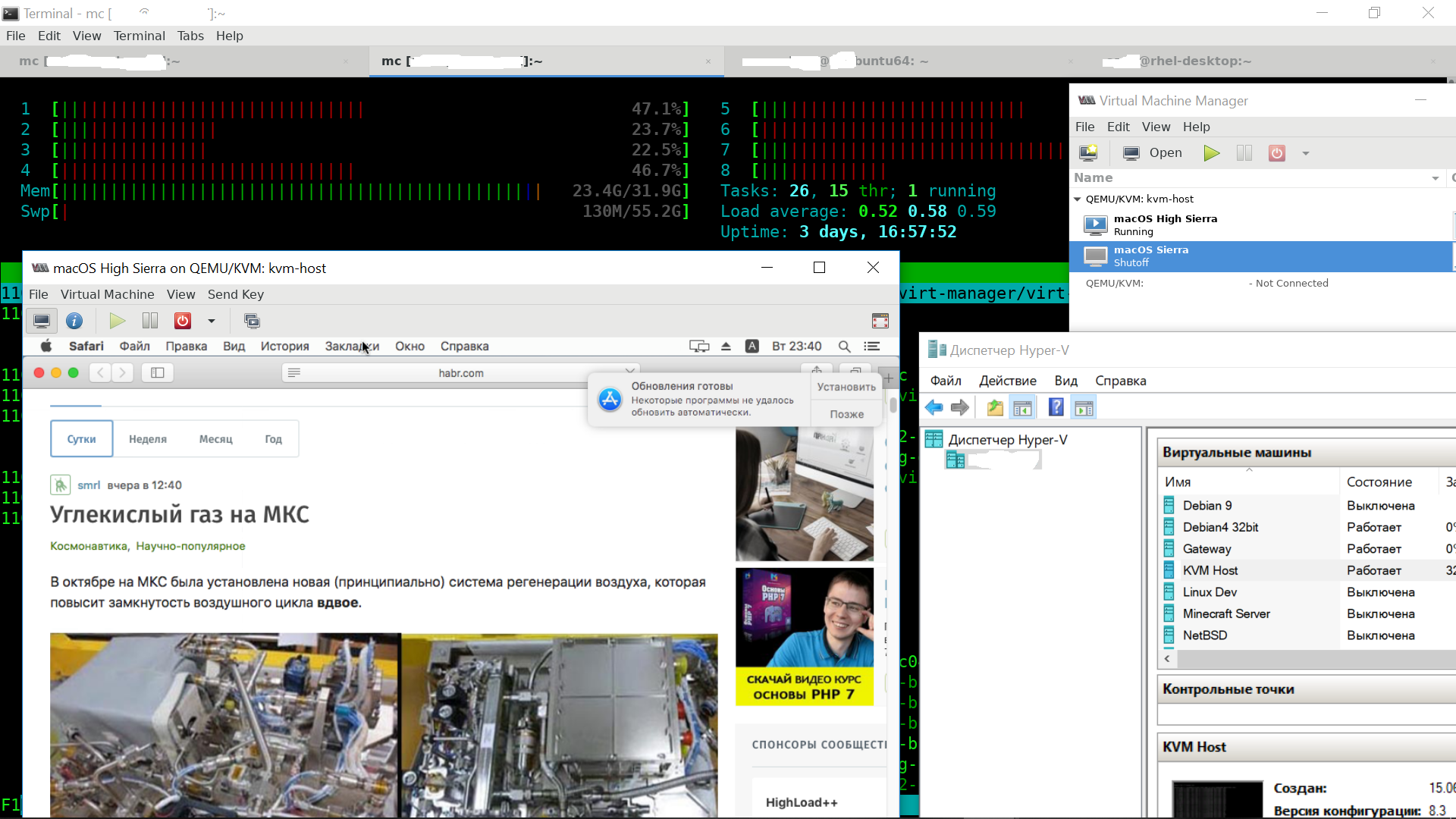Select the Неделя tab on habr page
The width and height of the screenshot is (1456, 819).
click(147, 439)
